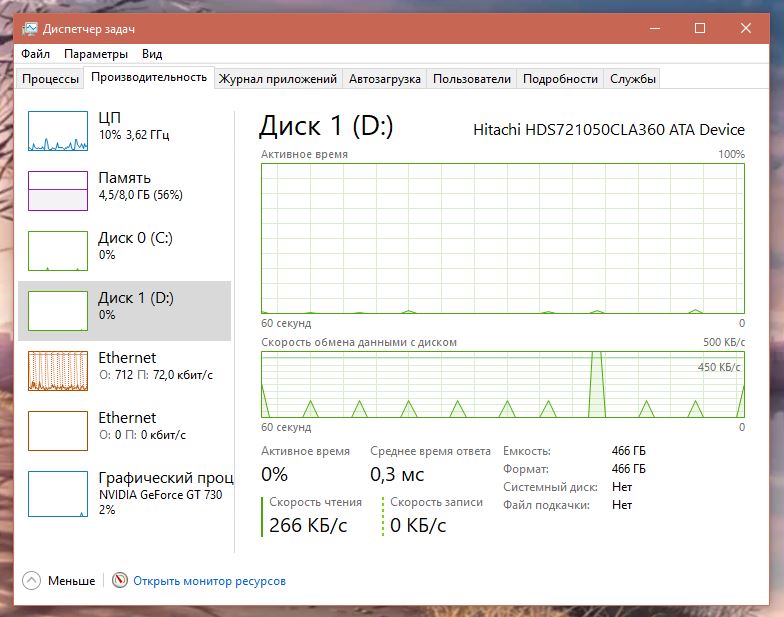The height and width of the screenshot is (617, 784).
Task: Click the Формат 466 ГБ value
Action: click(628, 469)
